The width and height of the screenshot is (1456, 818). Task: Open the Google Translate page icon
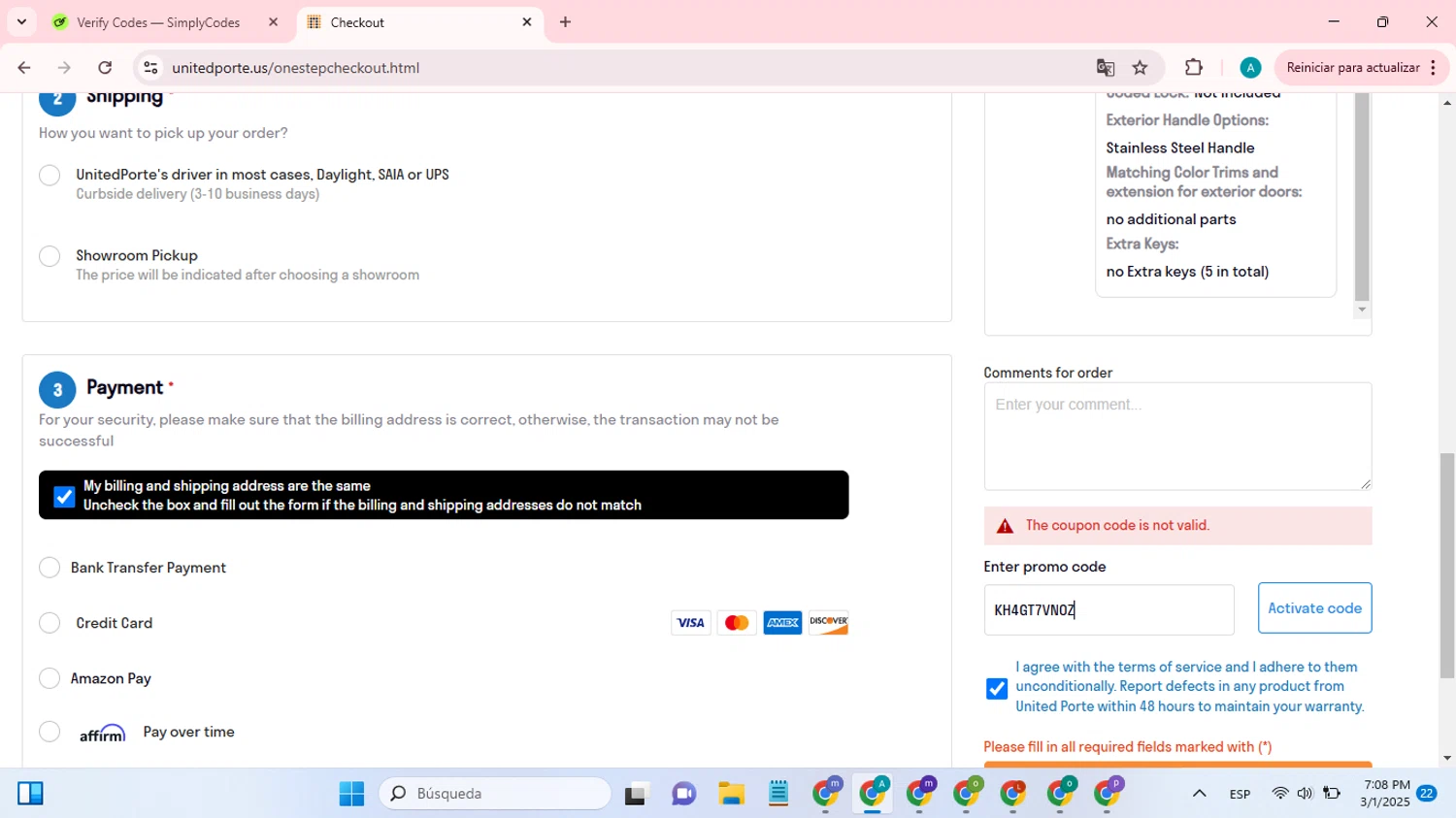click(1106, 68)
